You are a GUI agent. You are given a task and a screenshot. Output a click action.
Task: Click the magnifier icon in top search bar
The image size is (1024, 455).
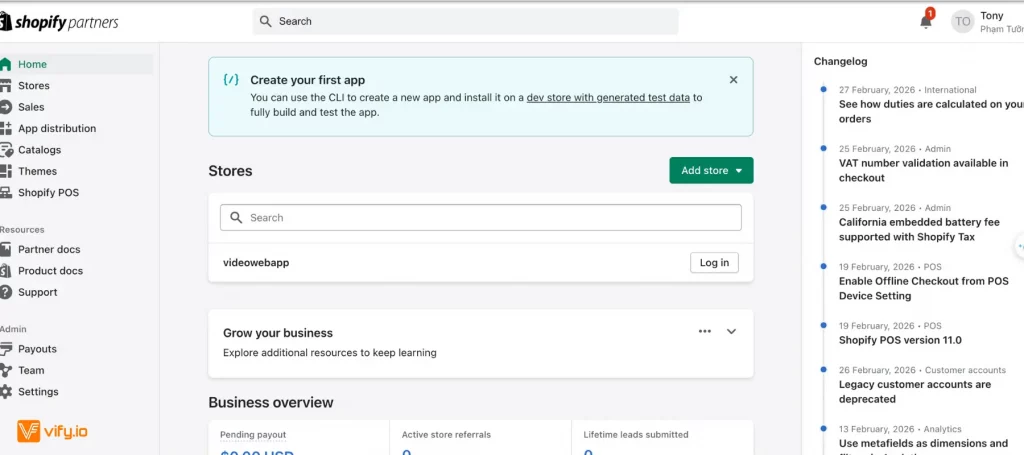point(265,22)
